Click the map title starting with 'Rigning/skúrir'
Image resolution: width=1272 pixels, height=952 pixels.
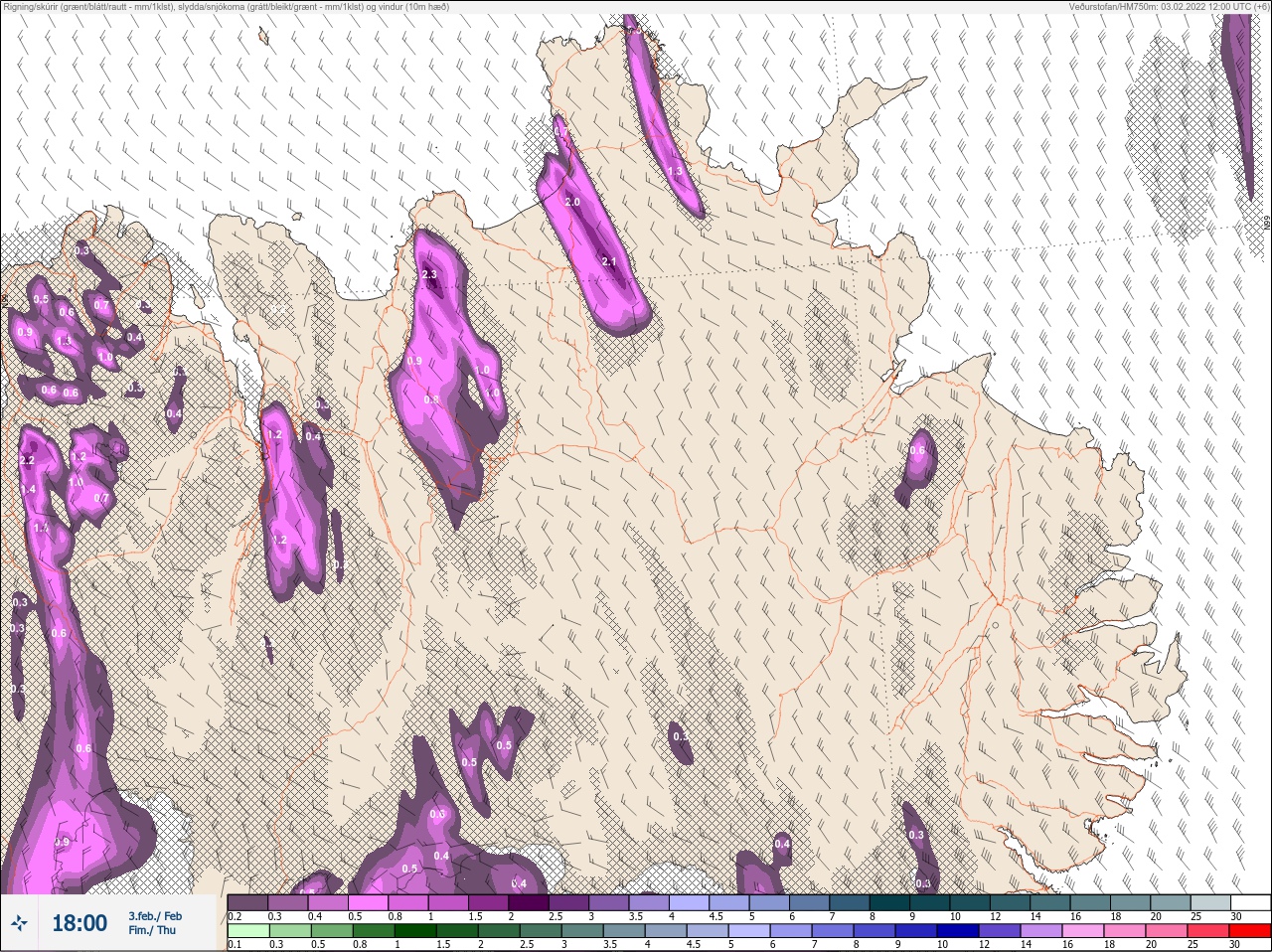pyautogui.click(x=226, y=6)
